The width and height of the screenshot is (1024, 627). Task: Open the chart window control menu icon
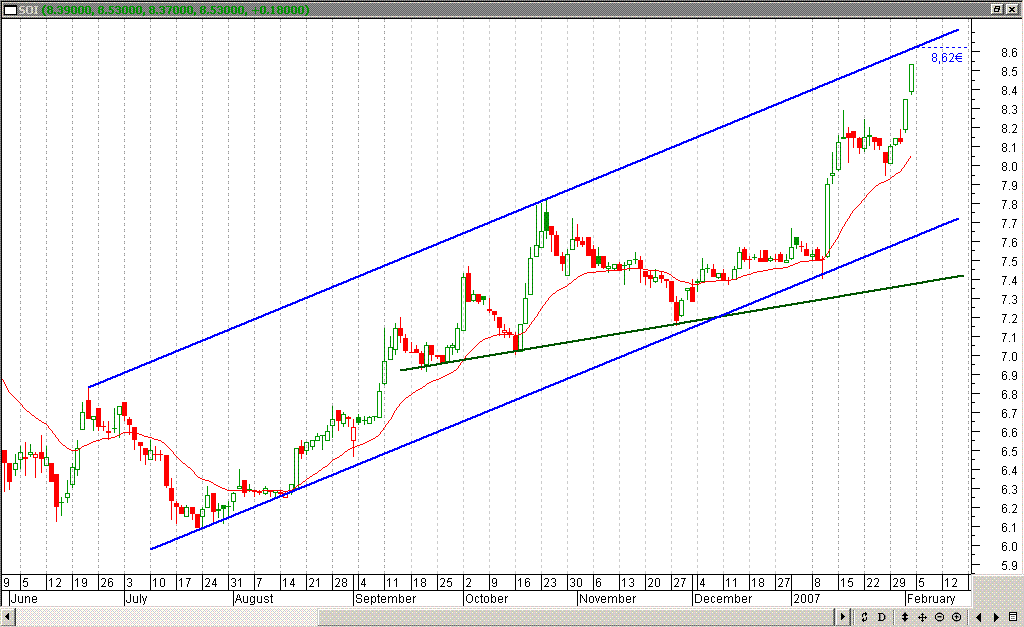[10, 9]
